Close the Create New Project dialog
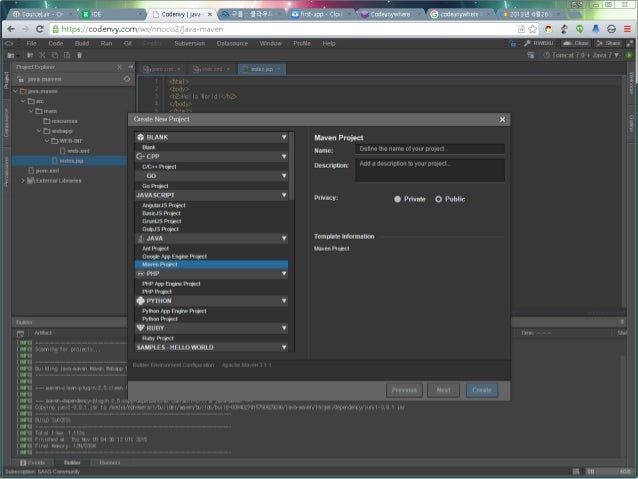Image resolution: width=638 pixels, height=479 pixels. 502,119
